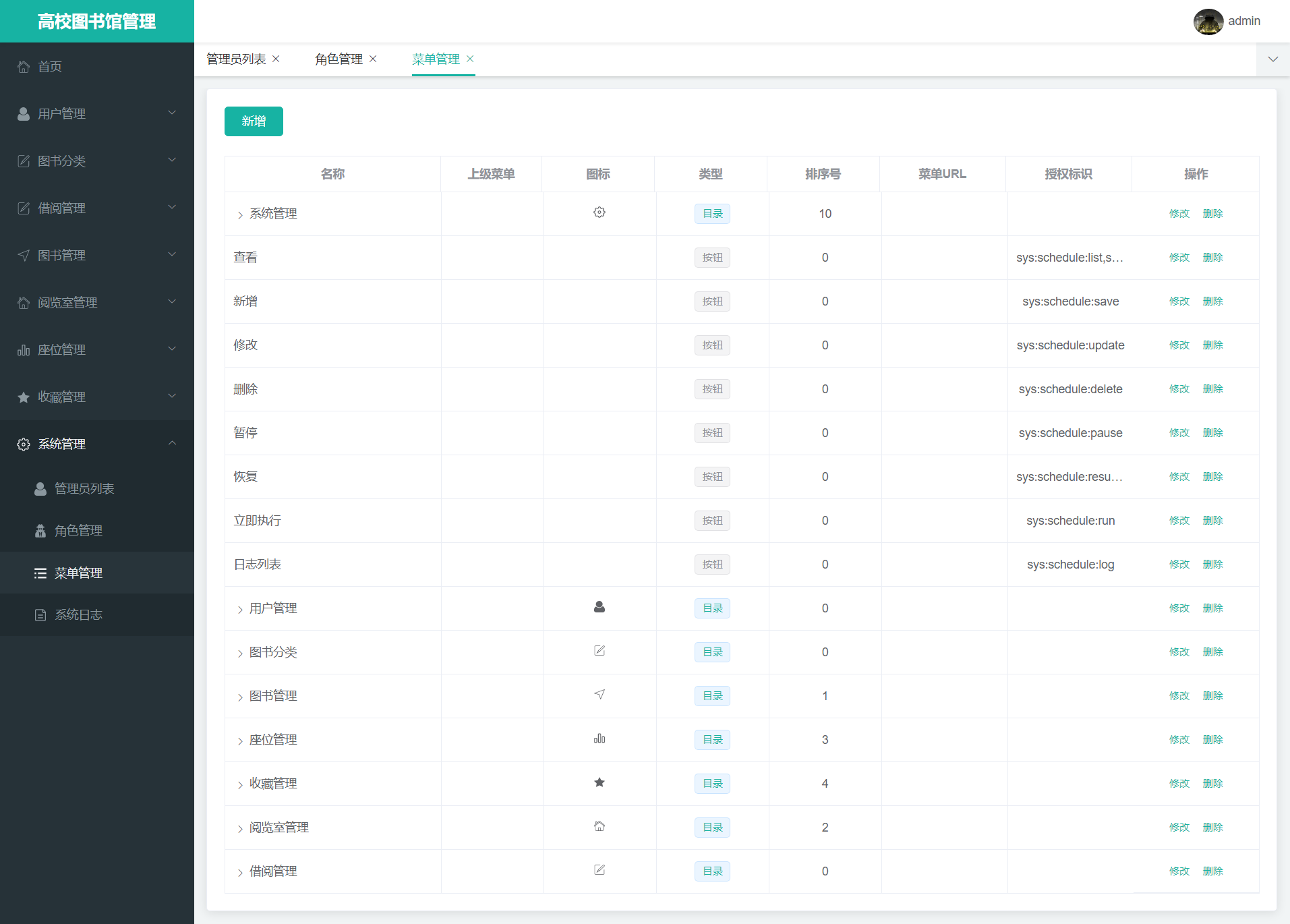Click house icon in 阅览室管理 table row
This screenshot has height=924, width=1290.
click(x=599, y=826)
